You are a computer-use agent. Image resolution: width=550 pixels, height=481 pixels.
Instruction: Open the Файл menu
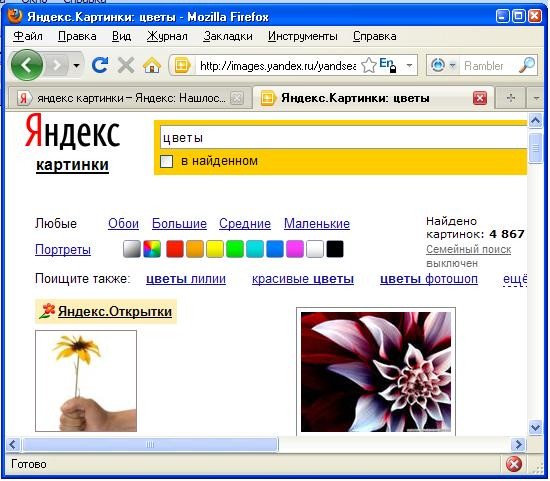click(28, 36)
